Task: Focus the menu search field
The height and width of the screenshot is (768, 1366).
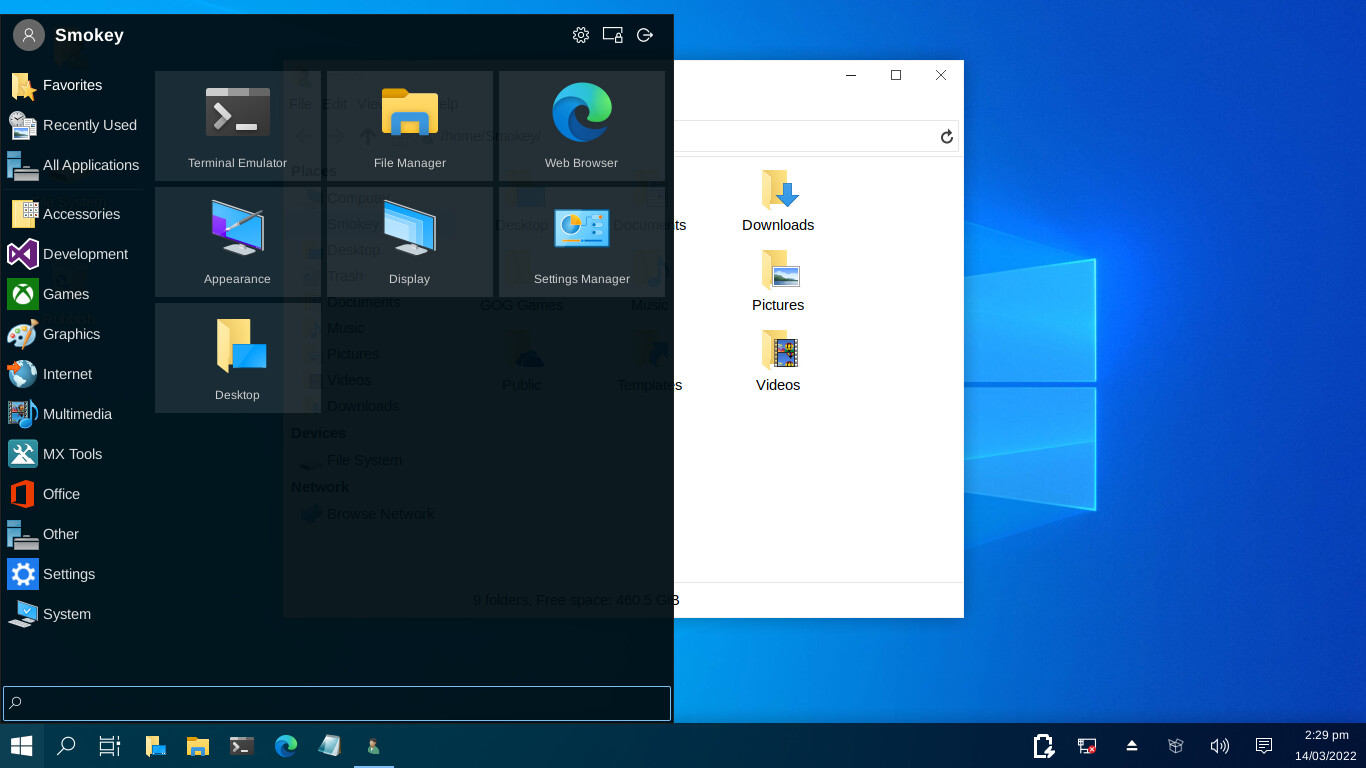Action: tap(337, 703)
